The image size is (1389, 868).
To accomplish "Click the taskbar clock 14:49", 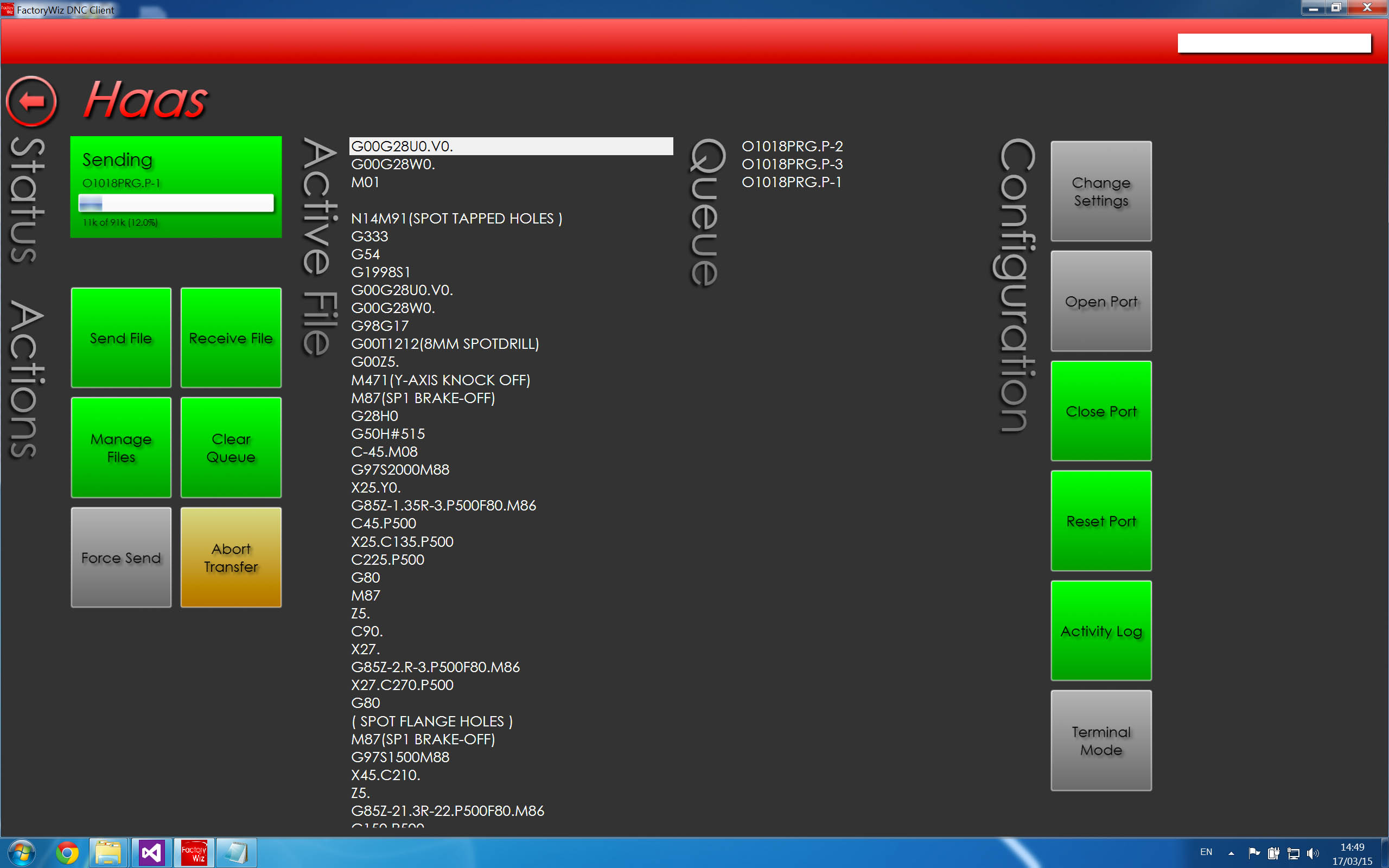I will point(1352,848).
